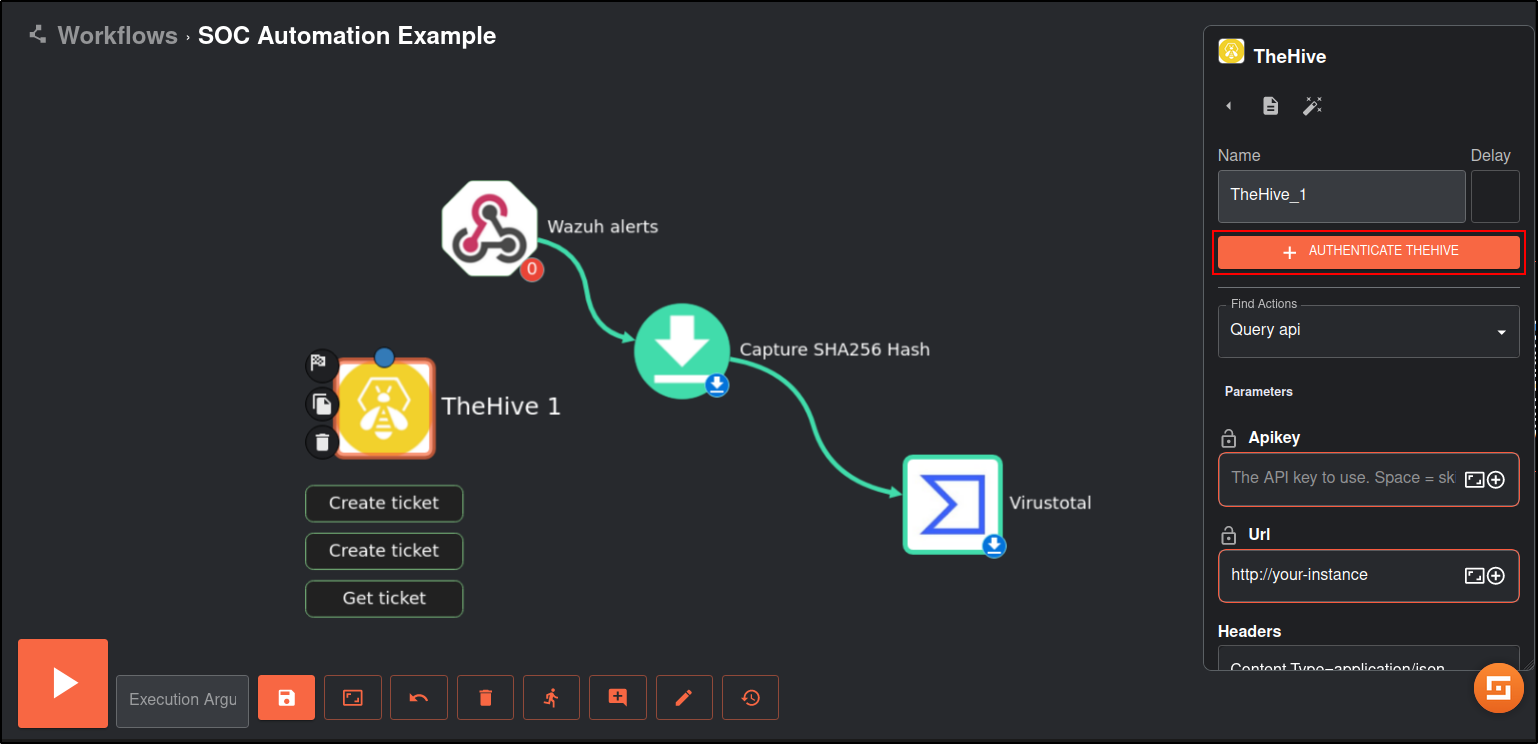Image resolution: width=1538 pixels, height=744 pixels.
Task: Add a comment to the workflow
Action: 618,698
